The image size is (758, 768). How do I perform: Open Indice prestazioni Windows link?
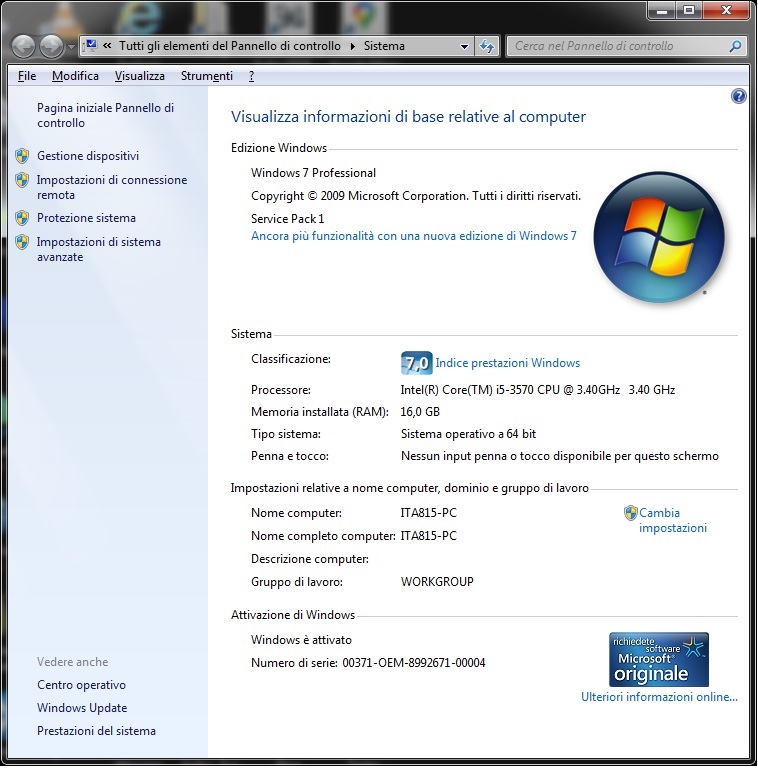508,363
